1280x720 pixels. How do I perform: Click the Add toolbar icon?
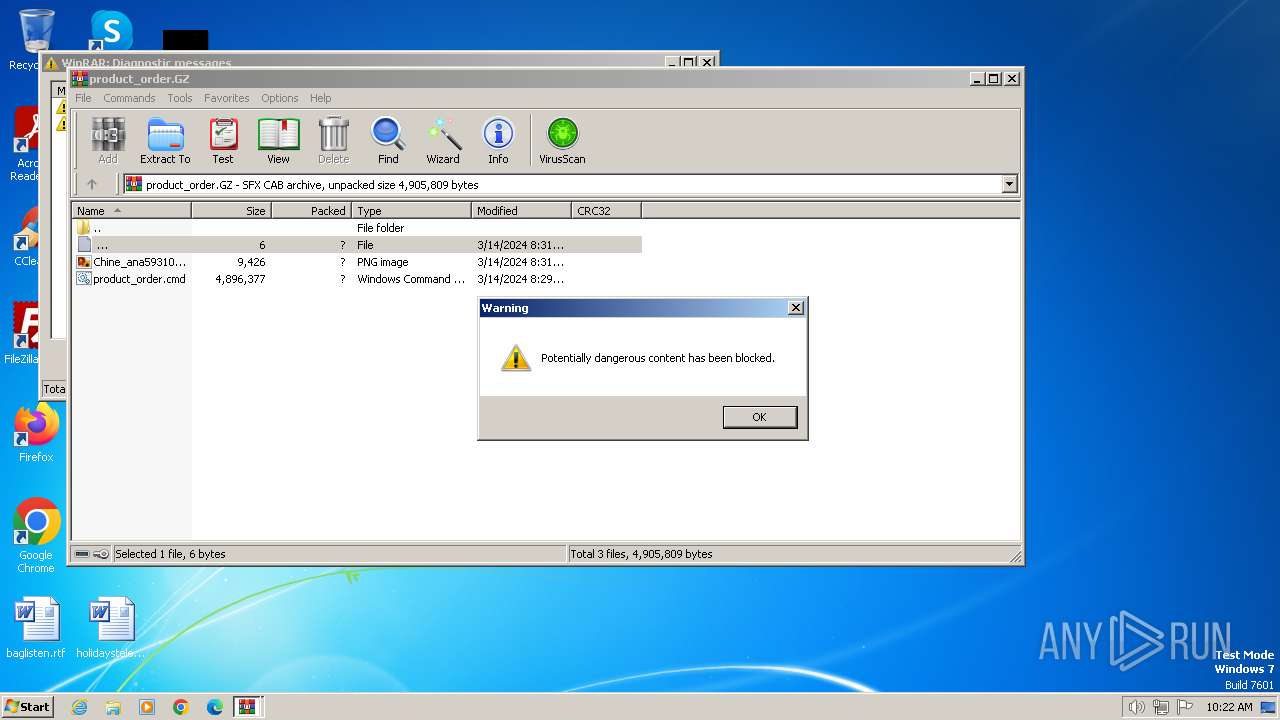pyautogui.click(x=108, y=140)
